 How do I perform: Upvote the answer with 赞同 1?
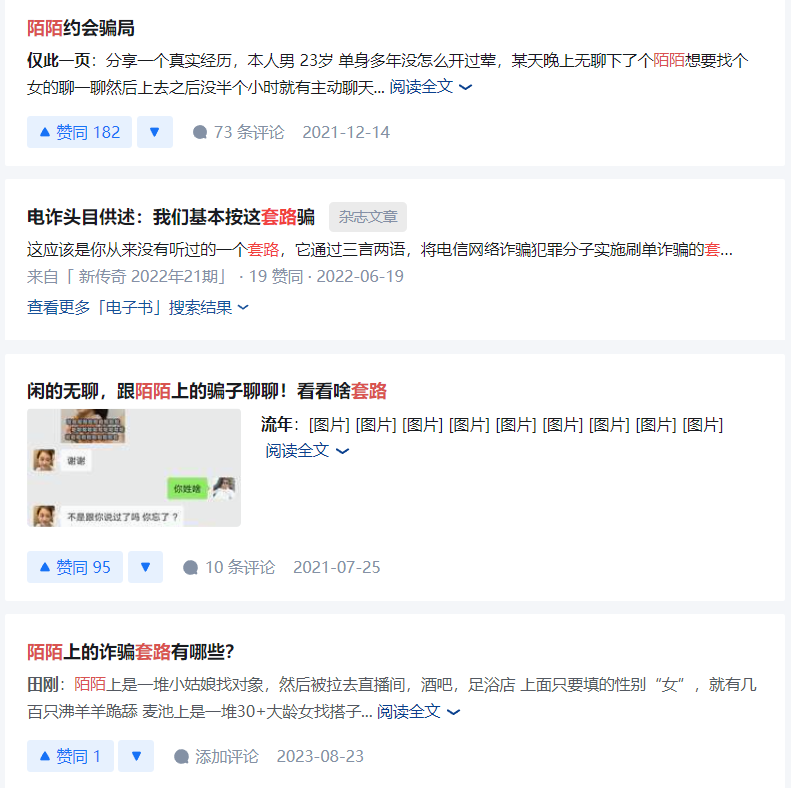[70, 756]
